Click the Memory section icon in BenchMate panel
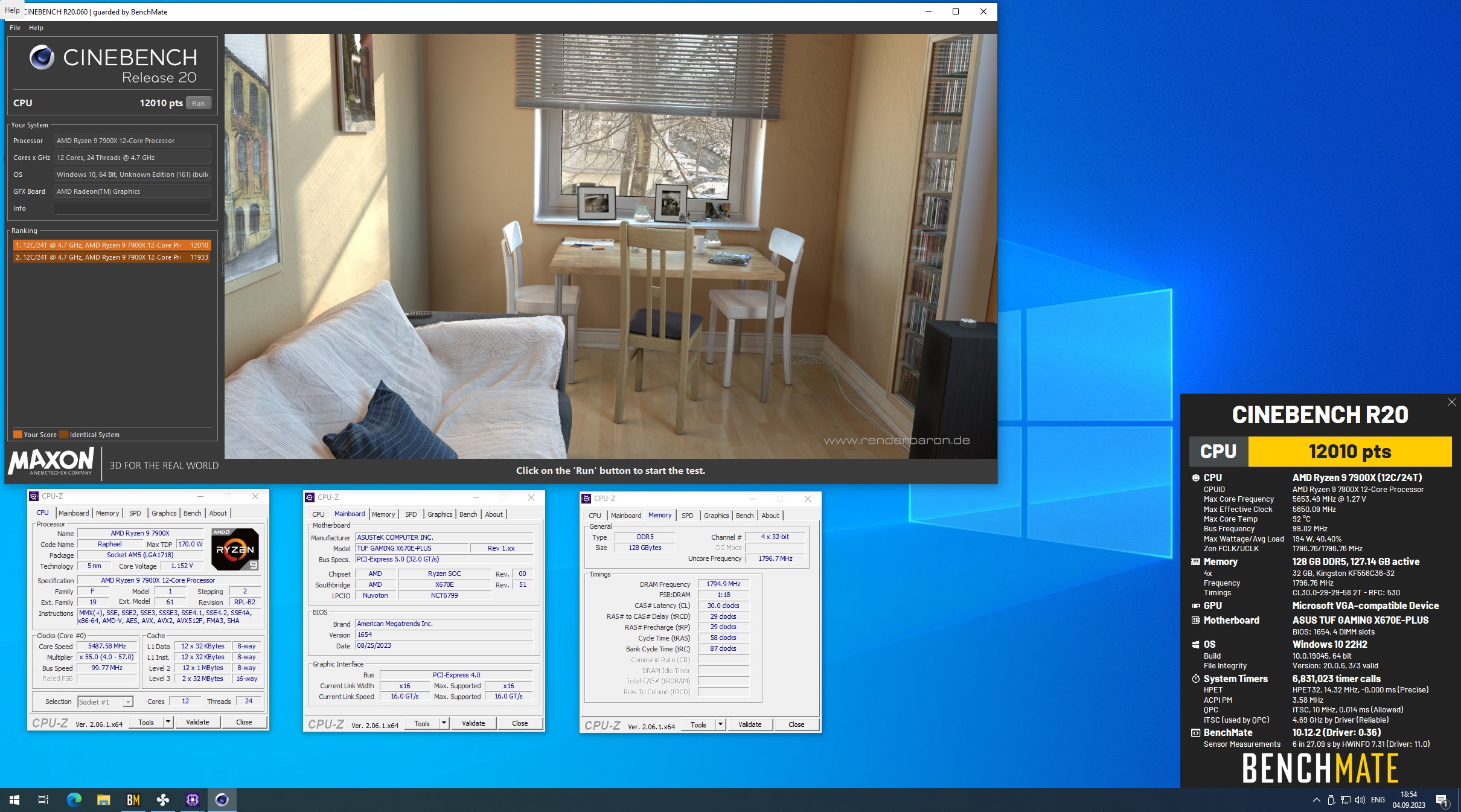The image size is (1461, 812). click(1195, 561)
